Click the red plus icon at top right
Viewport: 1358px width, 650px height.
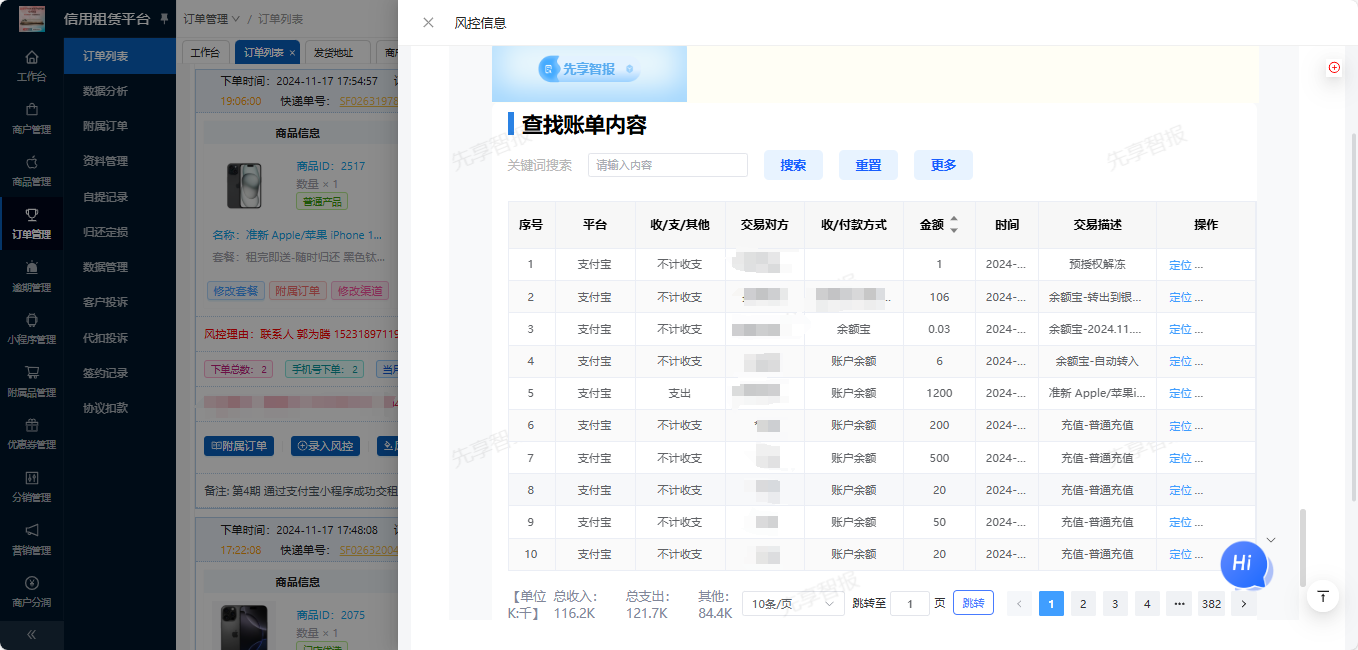coord(1334,68)
